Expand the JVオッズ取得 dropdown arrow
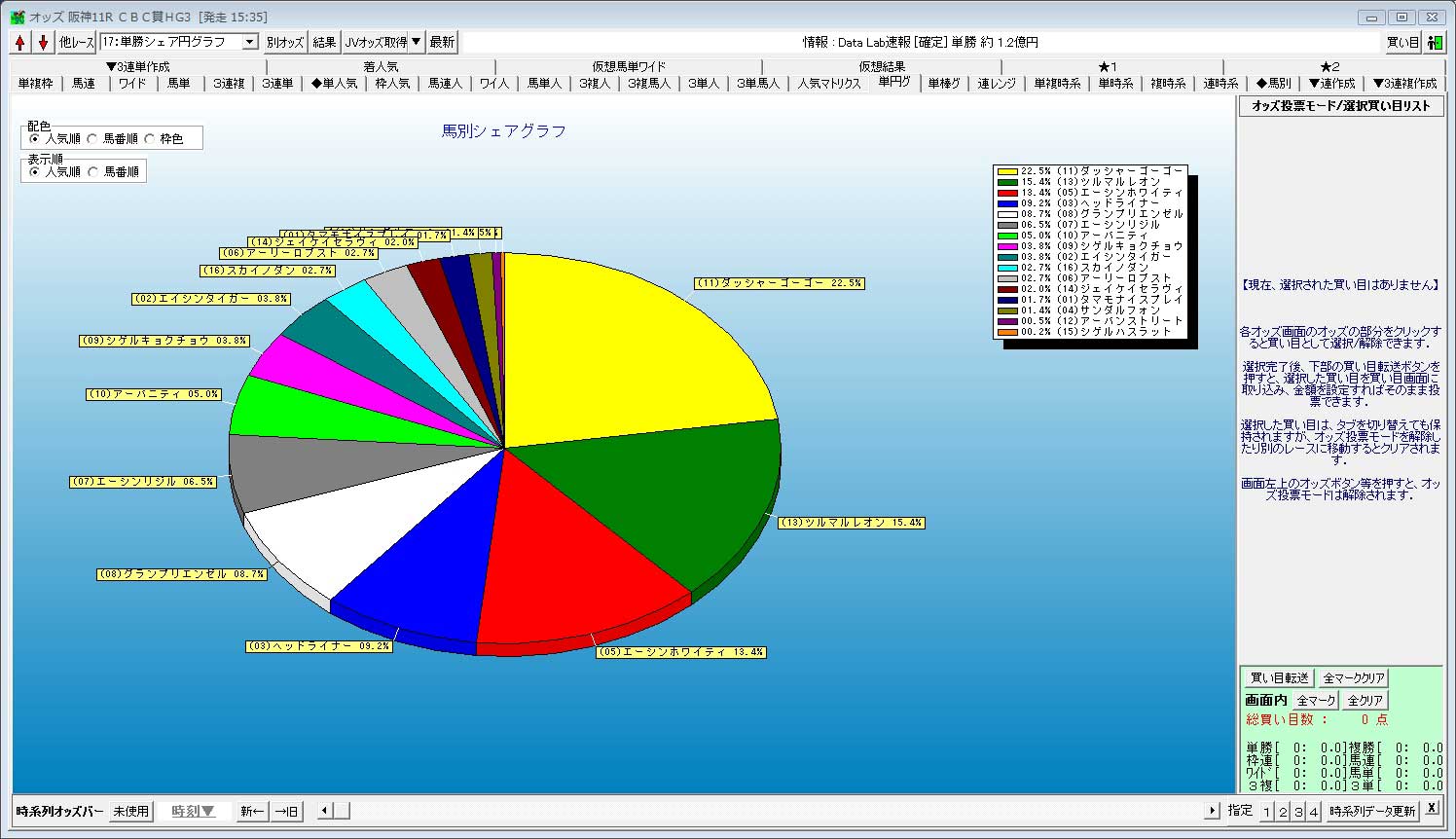 (416, 42)
